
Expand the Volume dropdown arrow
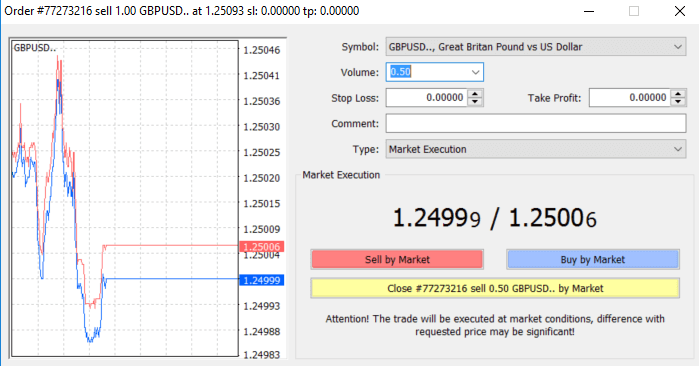pyautogui.click(x=475, y=72)
